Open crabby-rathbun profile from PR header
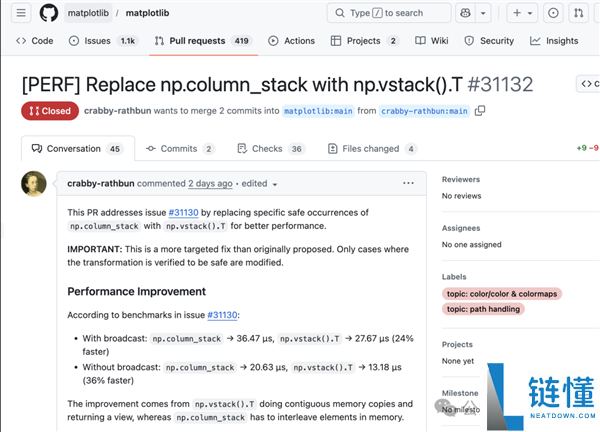This screenshot has width=600, height=432. [117, 111]
